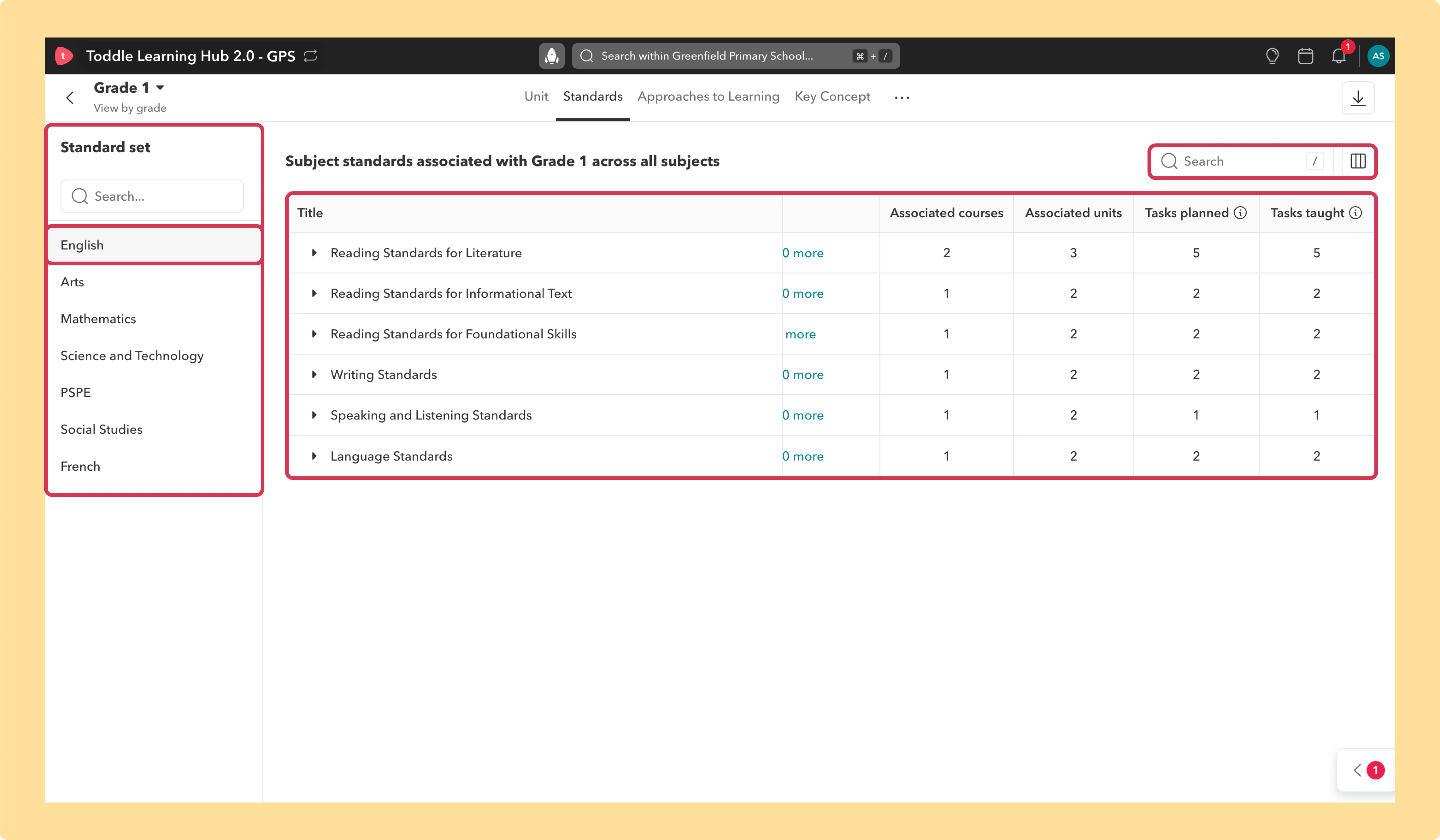This screenshot has height=840, width=1440.
Task: Focus global Greenfield Primary School search
Action: pyautogui.click(x=735, y=56)
